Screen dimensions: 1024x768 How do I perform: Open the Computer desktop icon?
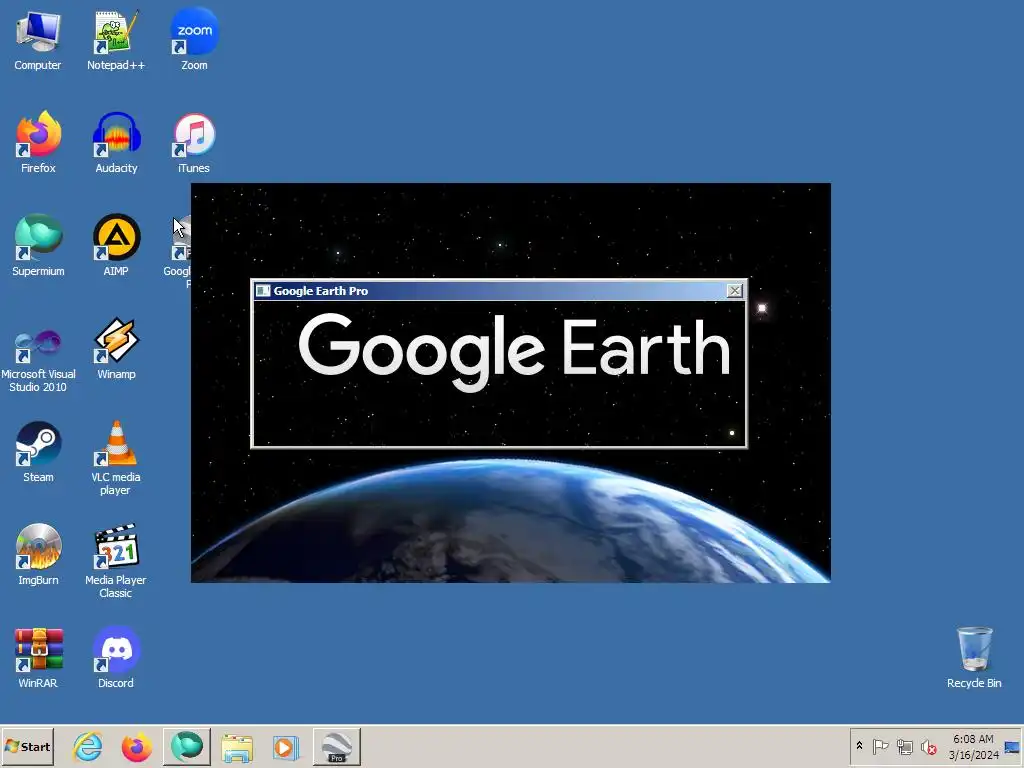coord(38,40)
